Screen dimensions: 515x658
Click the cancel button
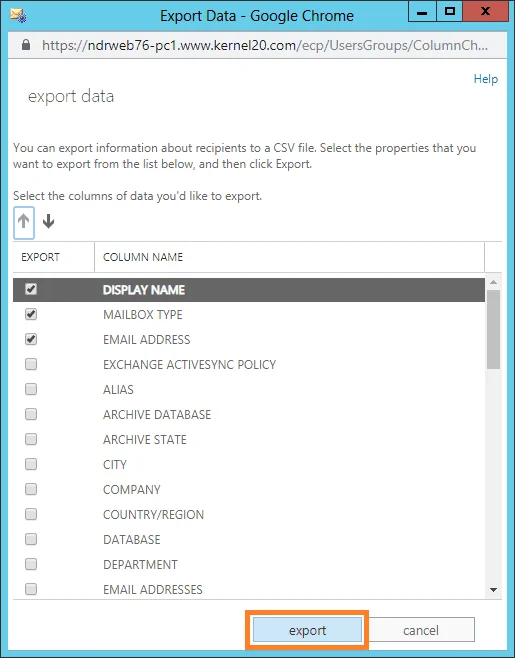tap(421, 629)
